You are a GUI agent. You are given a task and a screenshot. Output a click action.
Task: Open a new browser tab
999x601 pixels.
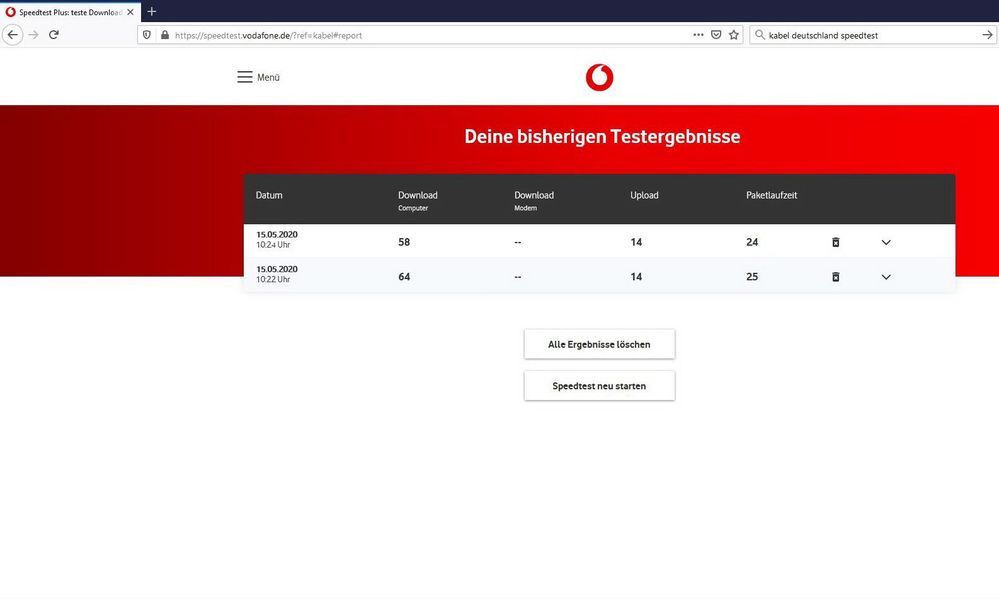point(151,11)
